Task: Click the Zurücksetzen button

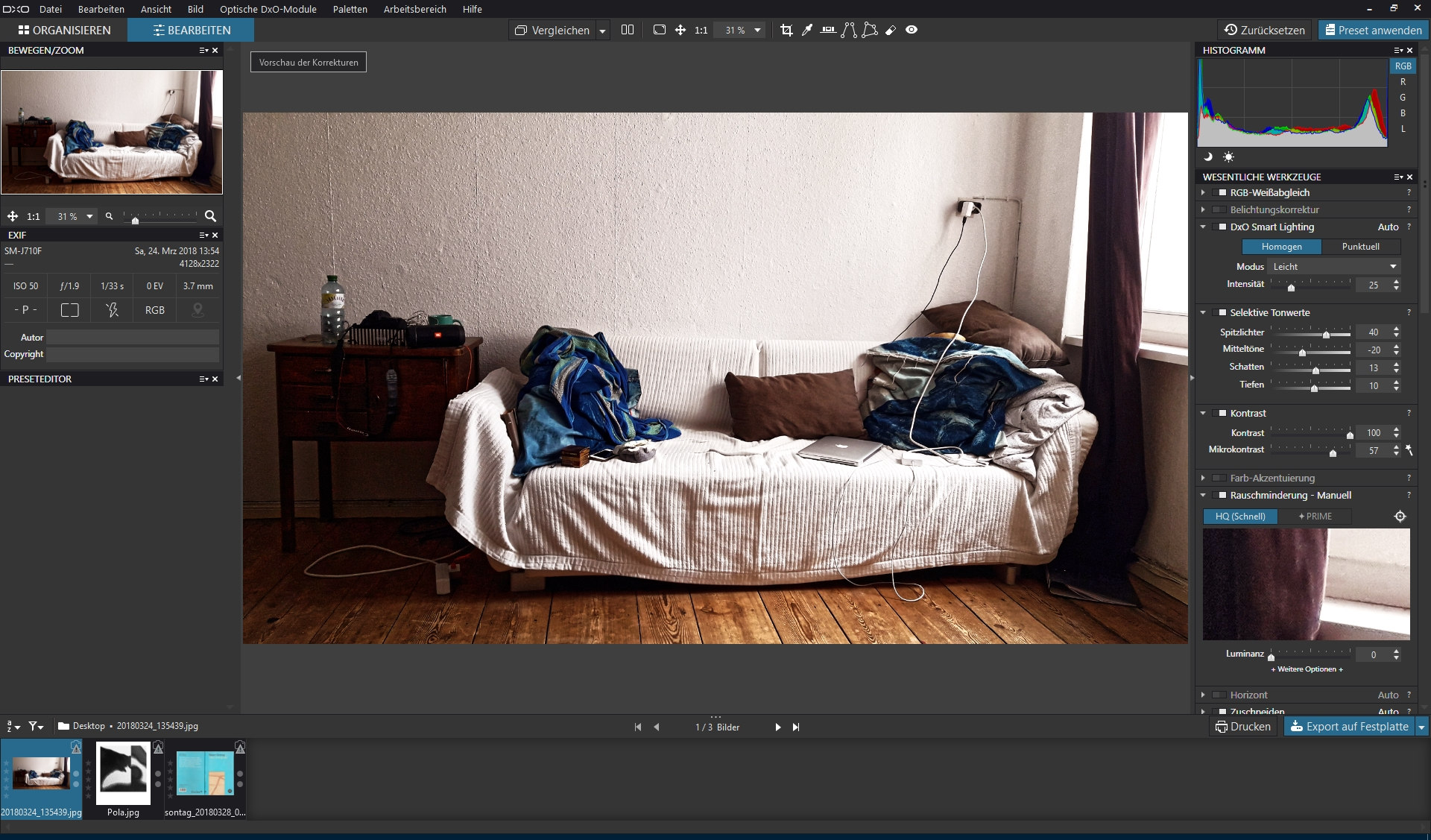Action: point(1265,30)
